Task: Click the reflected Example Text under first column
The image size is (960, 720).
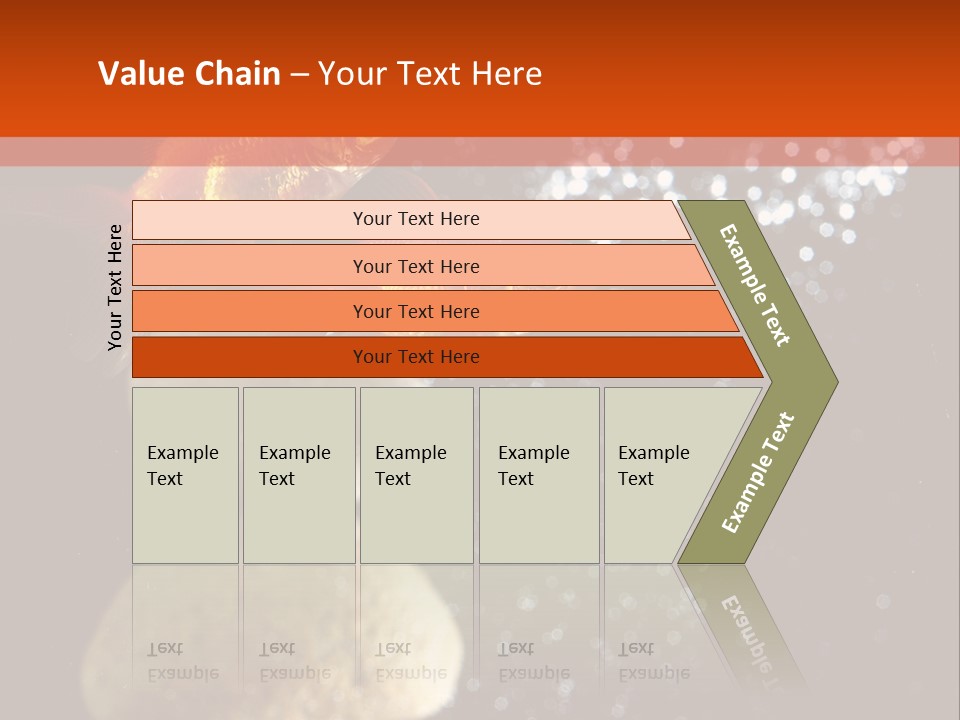Action: point(182,662)
